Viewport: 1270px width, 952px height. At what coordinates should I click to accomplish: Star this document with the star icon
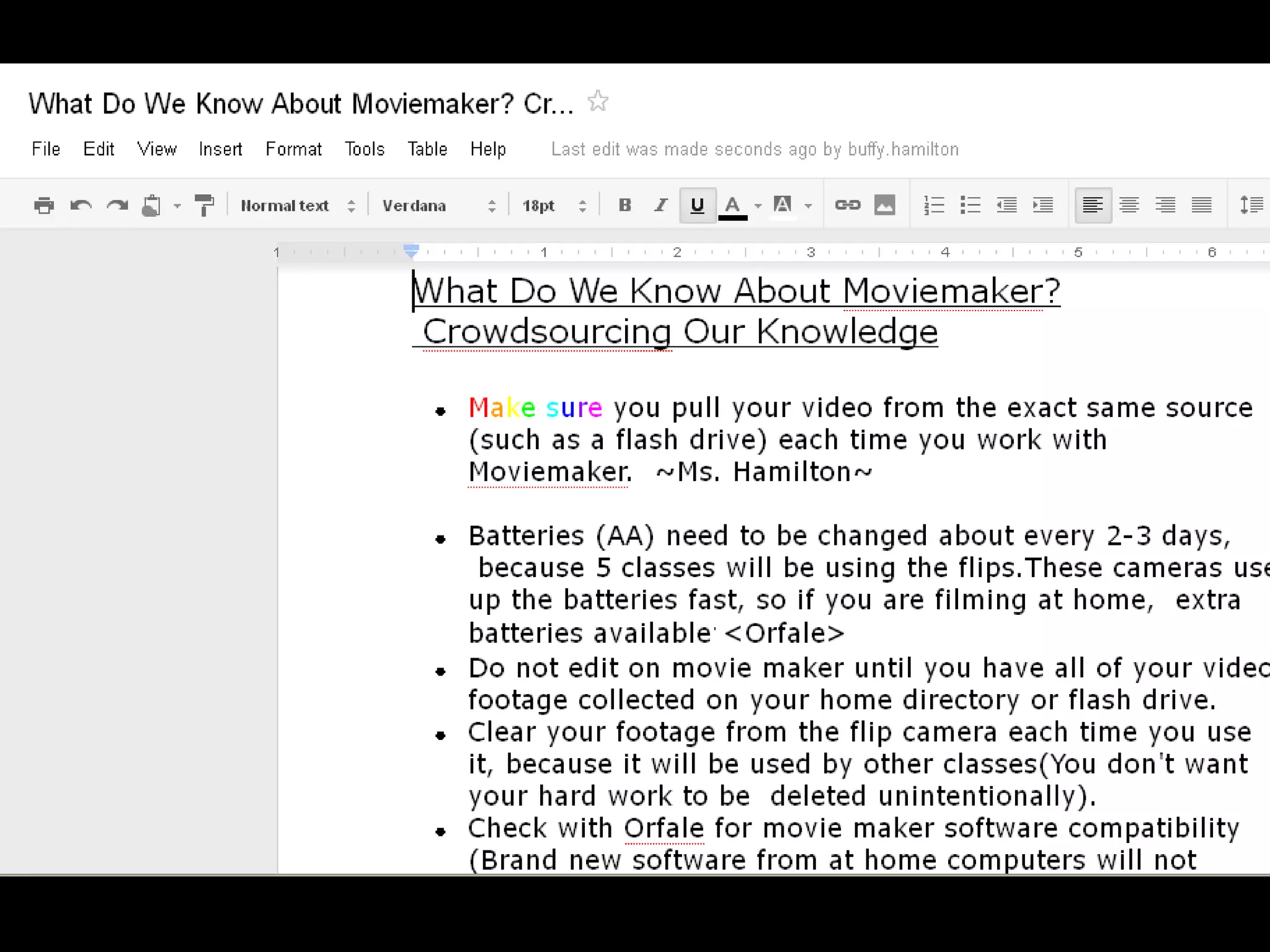click(598, 101)
